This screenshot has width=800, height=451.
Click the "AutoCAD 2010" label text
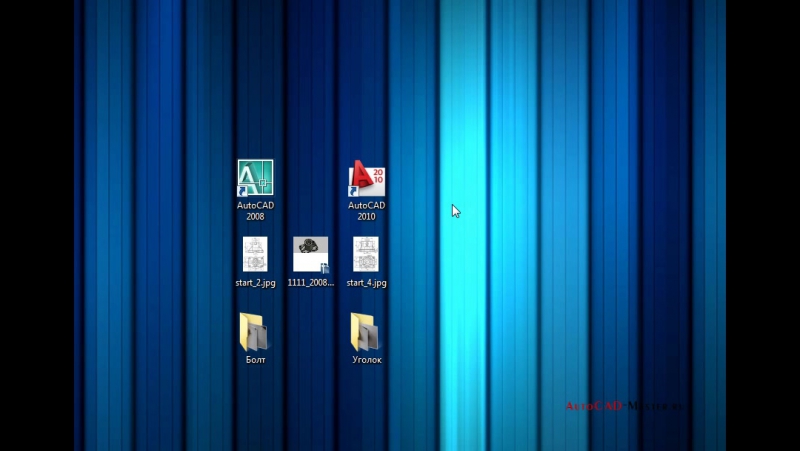[366, 211]
